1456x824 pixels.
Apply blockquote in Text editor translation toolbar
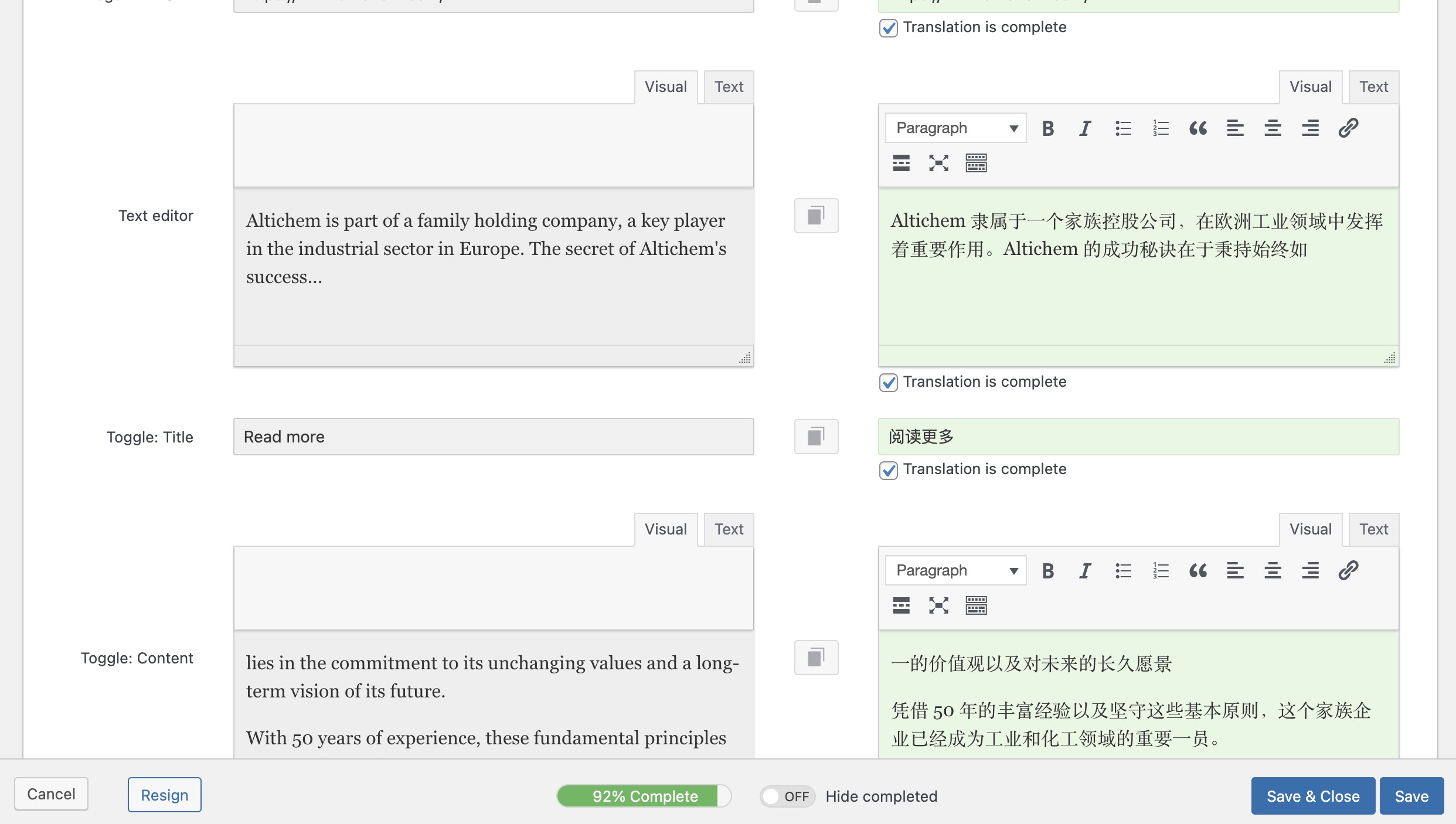[1198, 128]
